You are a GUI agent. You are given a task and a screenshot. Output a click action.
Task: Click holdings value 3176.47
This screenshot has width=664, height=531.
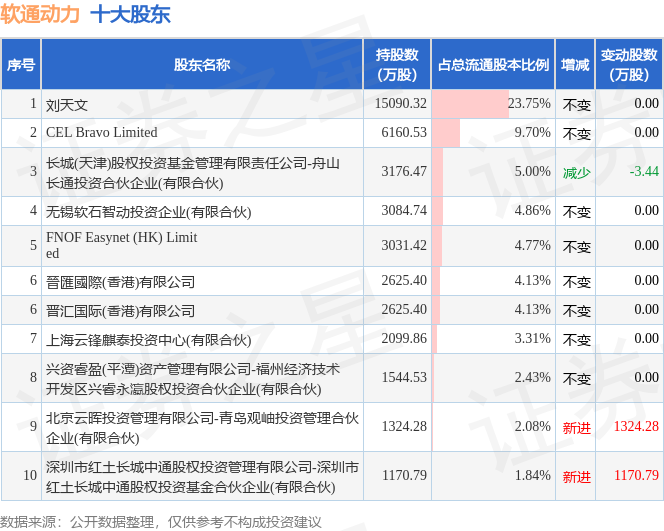(404, 171)
